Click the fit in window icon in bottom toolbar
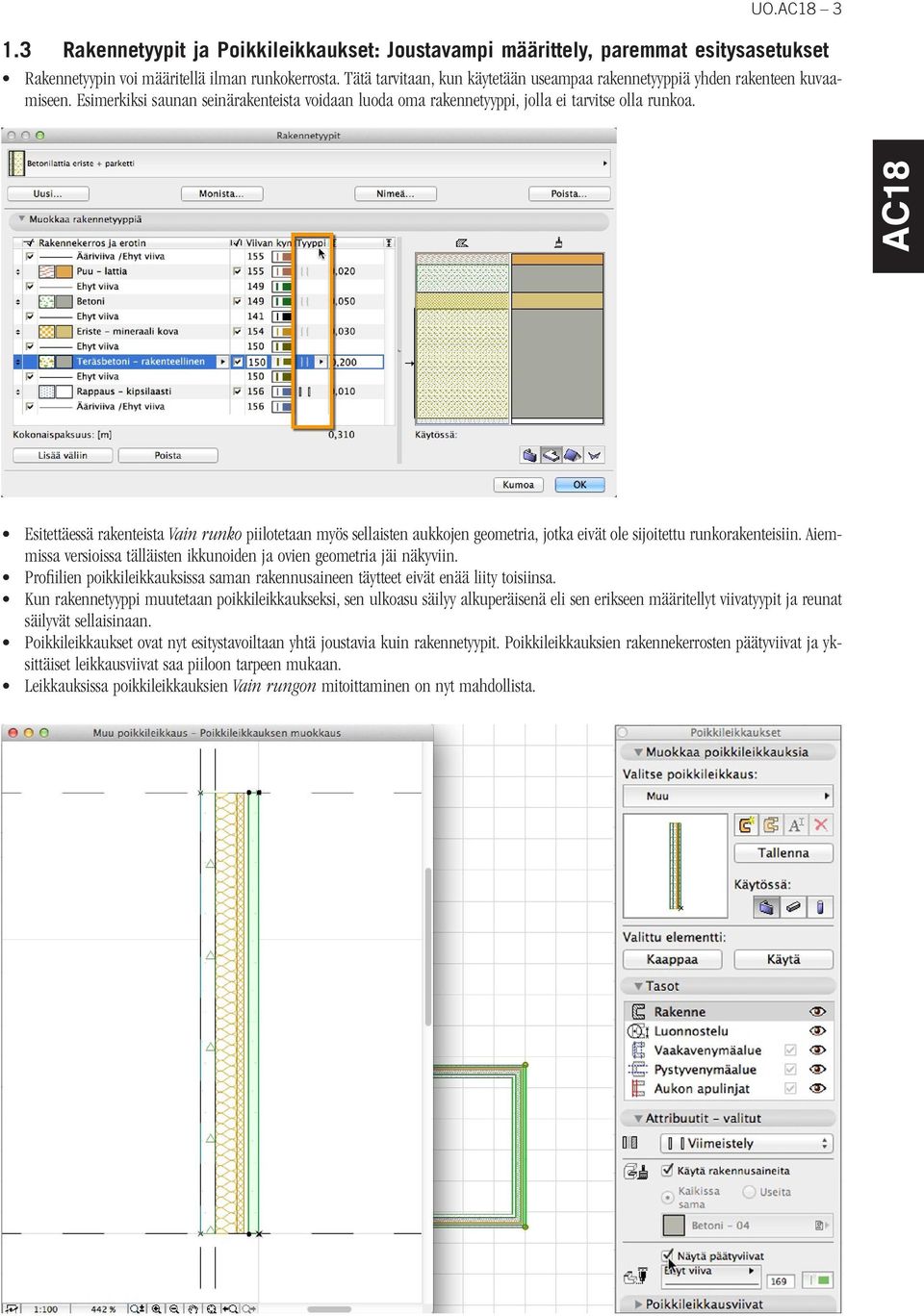The height and width of the screenshot is (1316, 924). pyautogui.click(x=212, y=1308)
